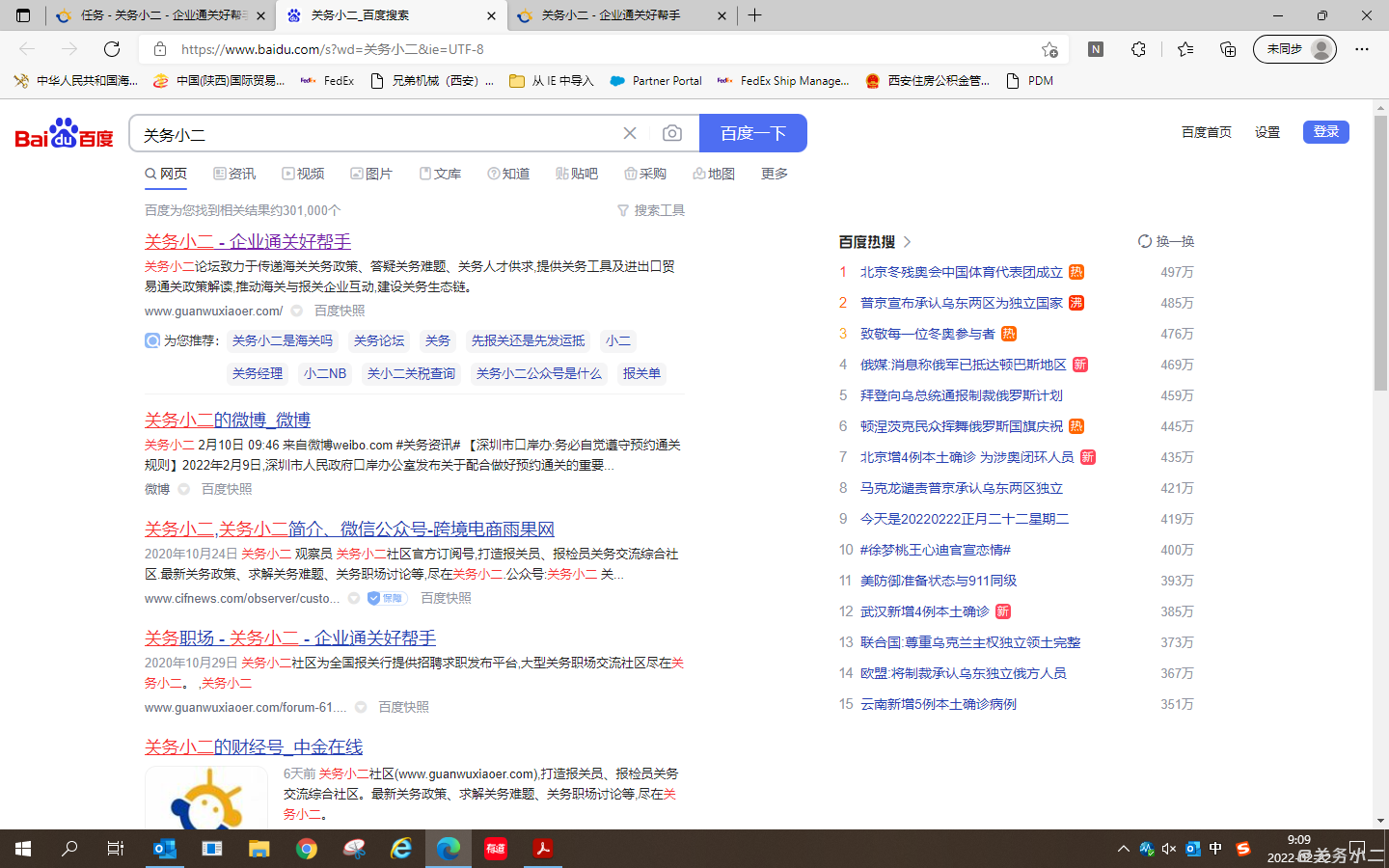The image size is (1389, 868).
Task: Open hot search 北京冬残奥会中国体育代表团成立
Action: click(x=962, y=272)
